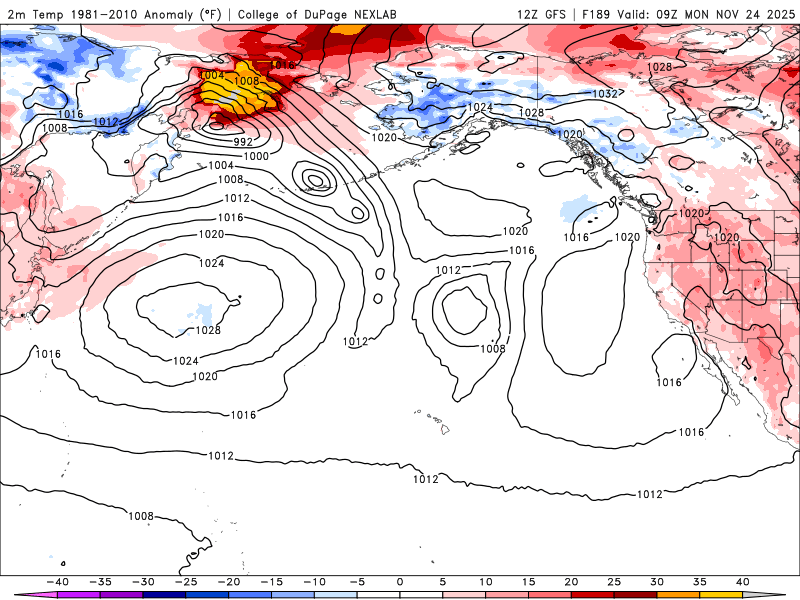Click the 1028 label inside the western Pacific high
This screenshot has height=600, width=800.
(208, 330)
